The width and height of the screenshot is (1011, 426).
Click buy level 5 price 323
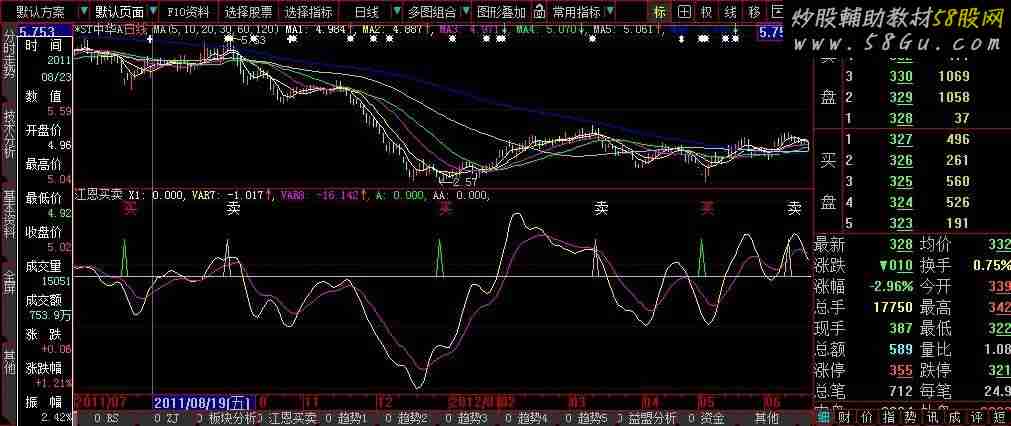click(x=901, y=224)
